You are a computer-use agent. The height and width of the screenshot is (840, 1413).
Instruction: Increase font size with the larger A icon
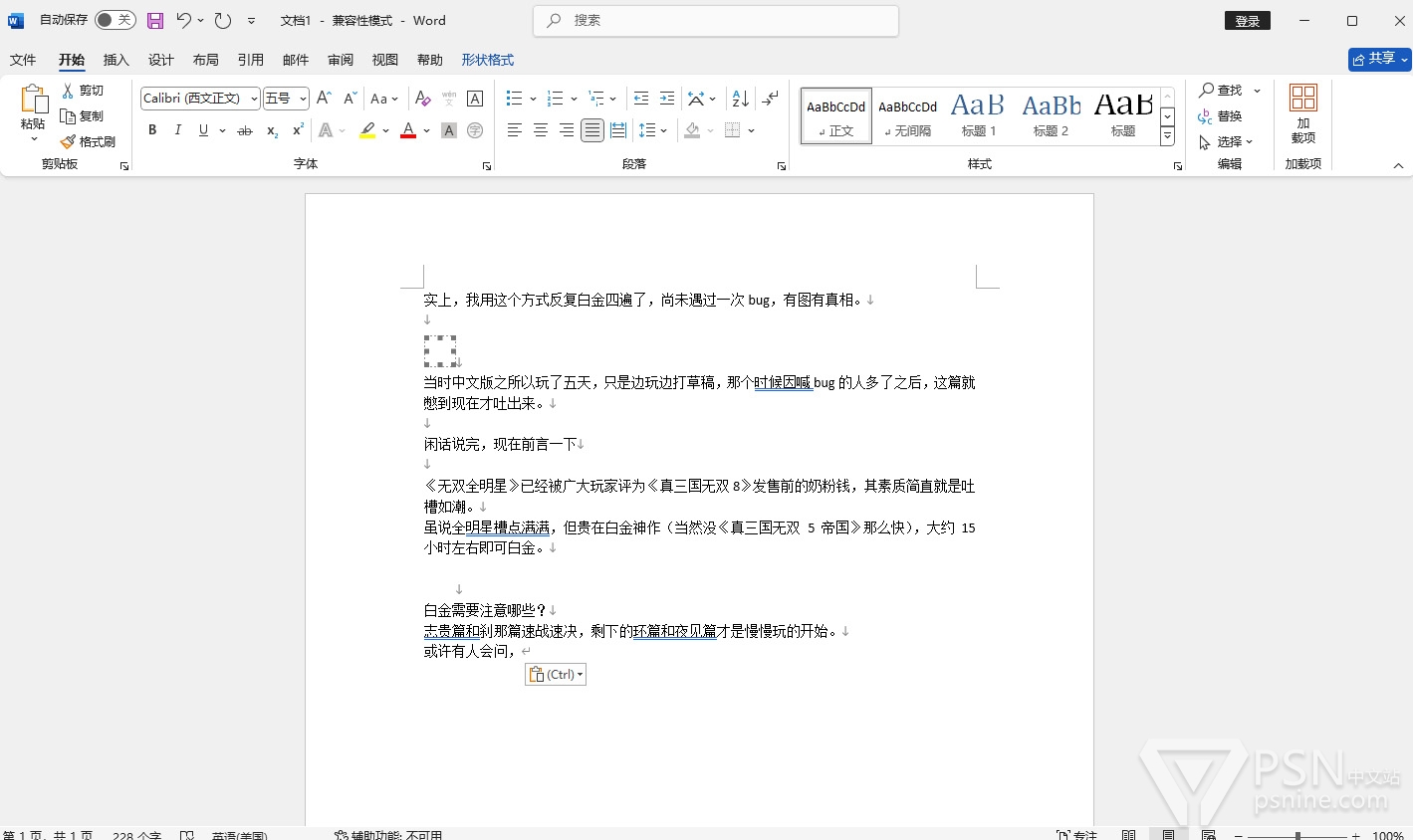click(324, 99)
